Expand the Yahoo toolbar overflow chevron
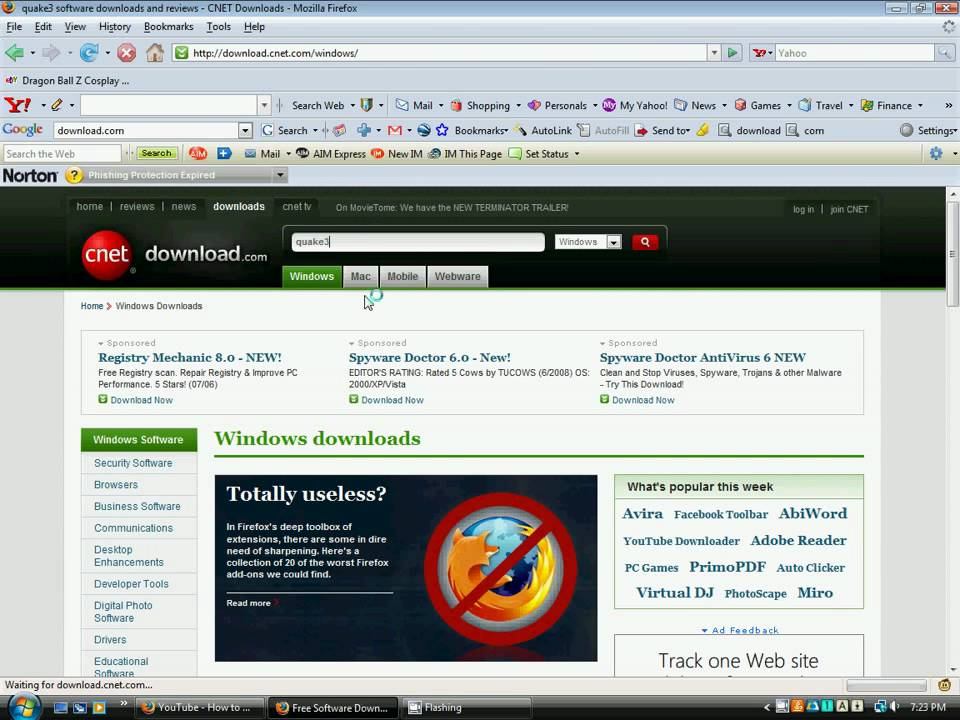960x720 pixels. click(948, 105)
